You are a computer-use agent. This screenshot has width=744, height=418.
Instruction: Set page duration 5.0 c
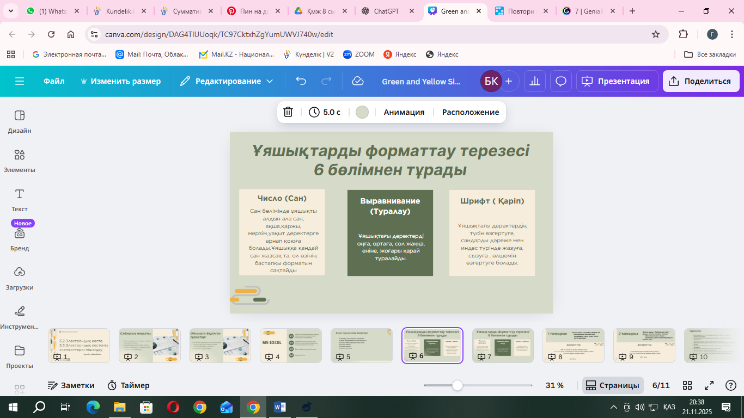325,112
